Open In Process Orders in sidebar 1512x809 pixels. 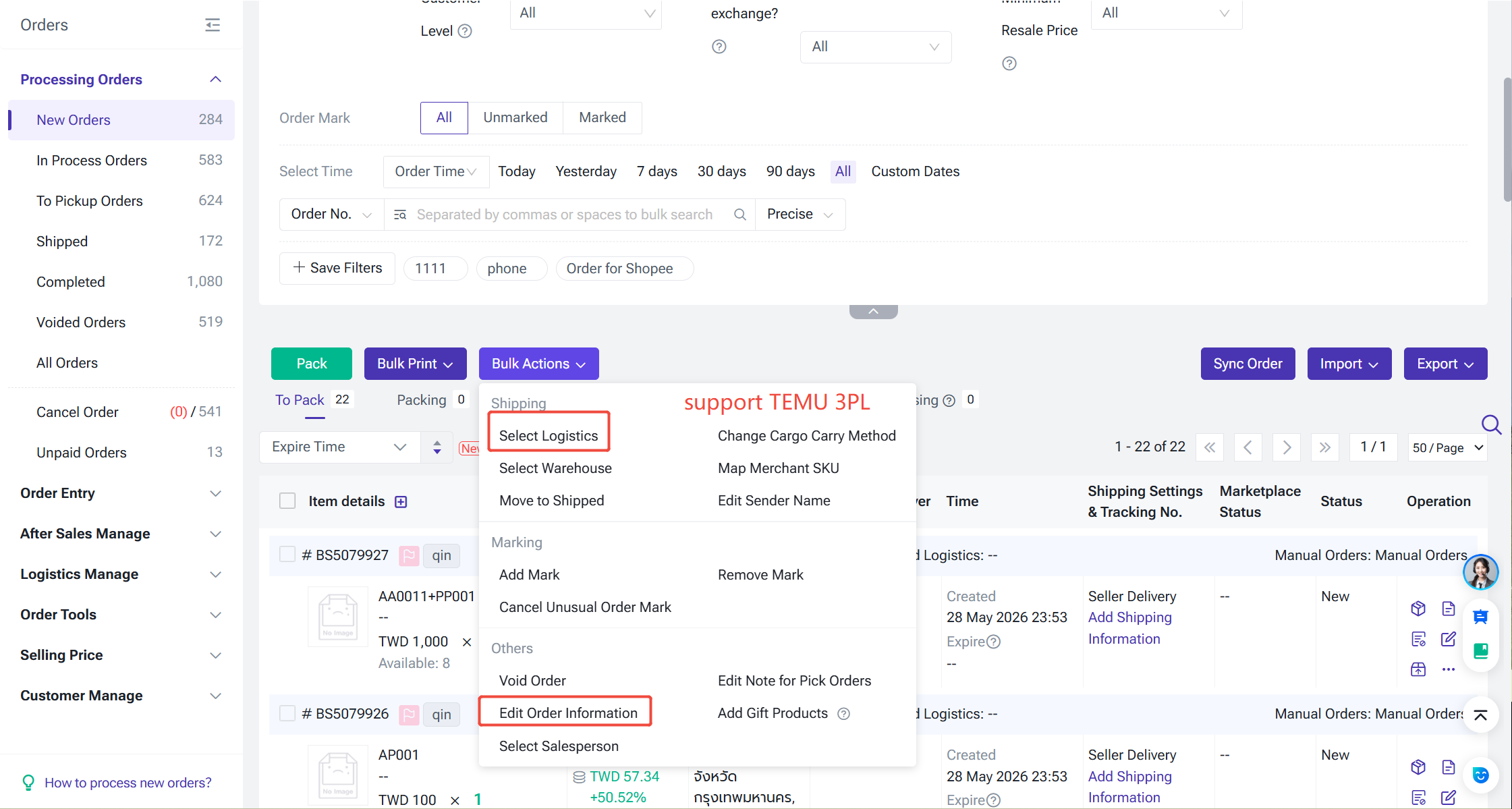tap(121, 161)
